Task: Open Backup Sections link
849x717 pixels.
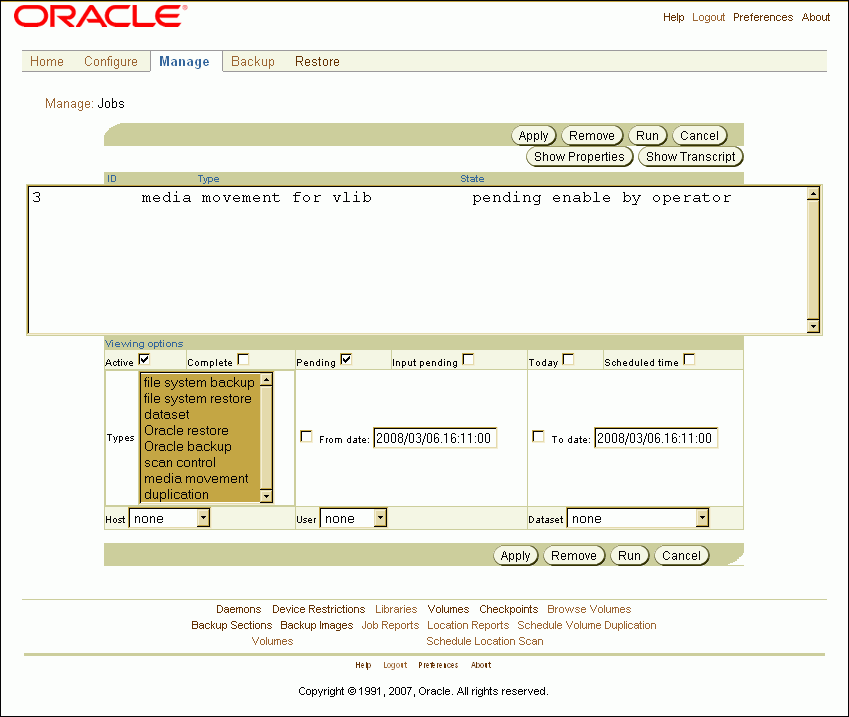Action: tap(232, 625)
